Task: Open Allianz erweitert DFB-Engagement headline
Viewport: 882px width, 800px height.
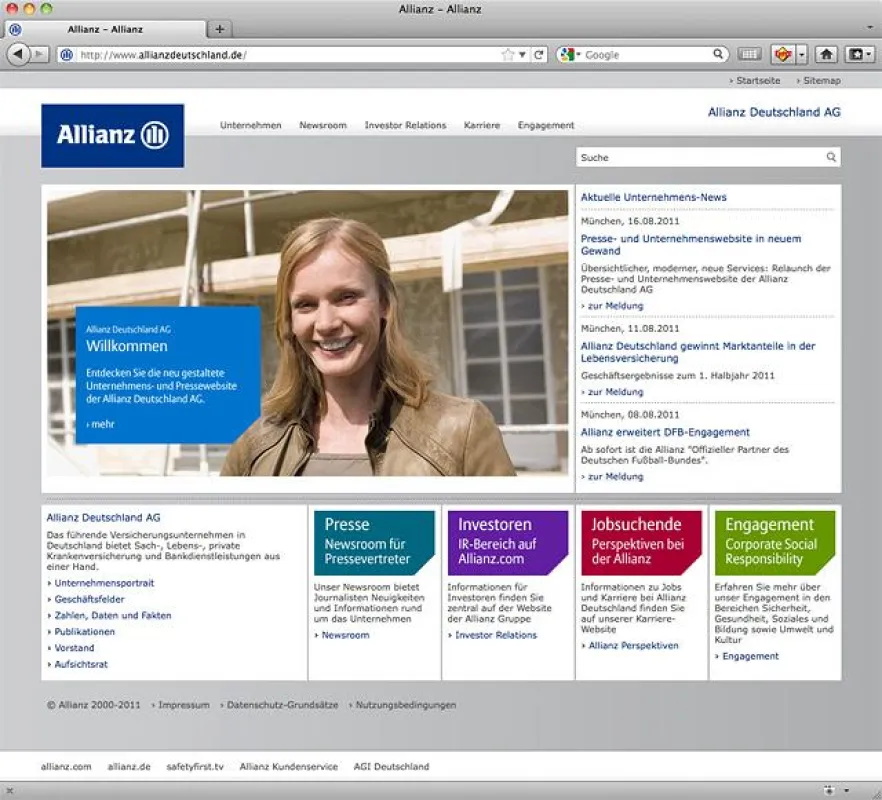Action: pyautogui.click(x=665, y=432)
